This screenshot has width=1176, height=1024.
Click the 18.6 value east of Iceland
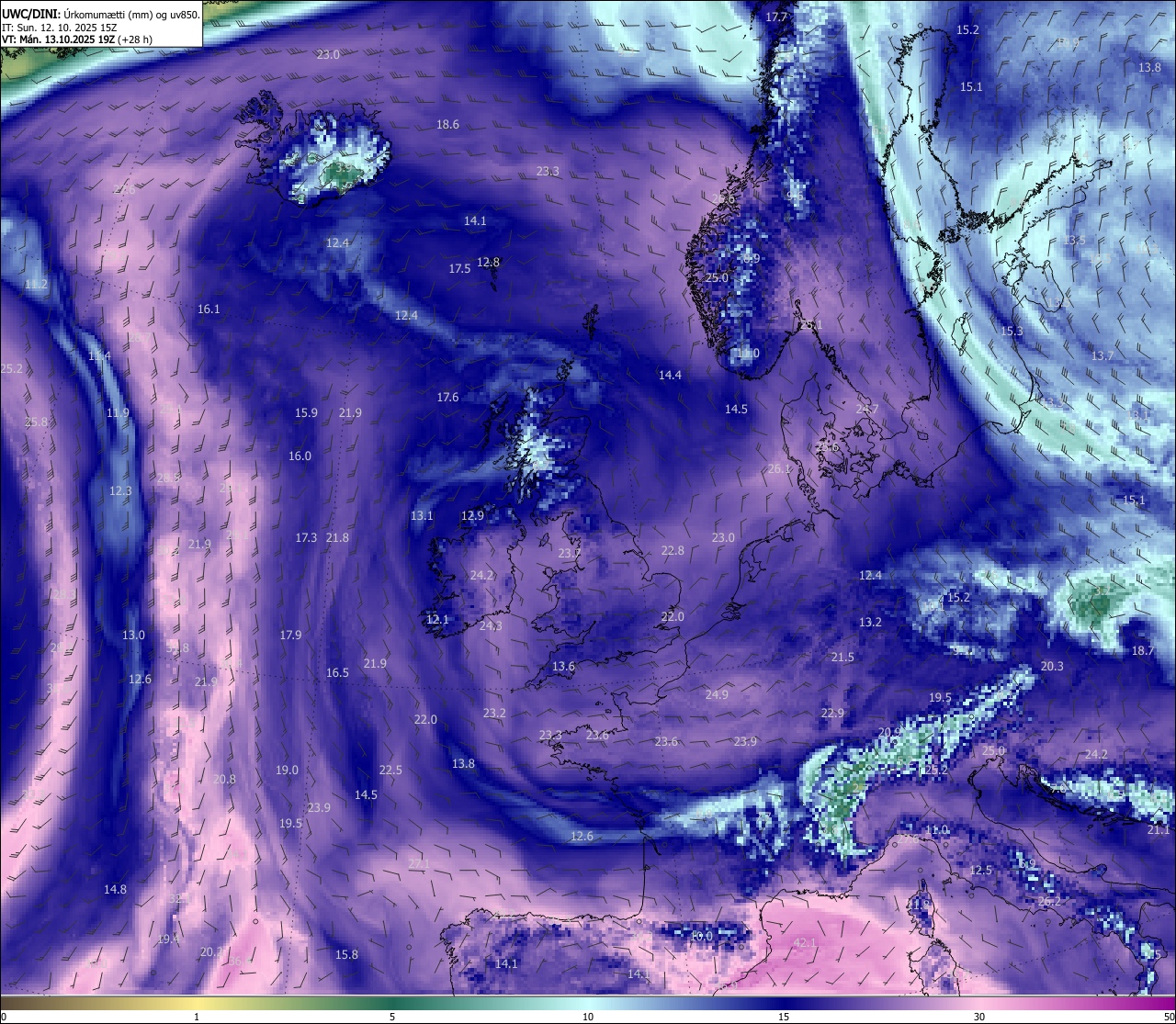pyautogui.click(x=447, y=125)
